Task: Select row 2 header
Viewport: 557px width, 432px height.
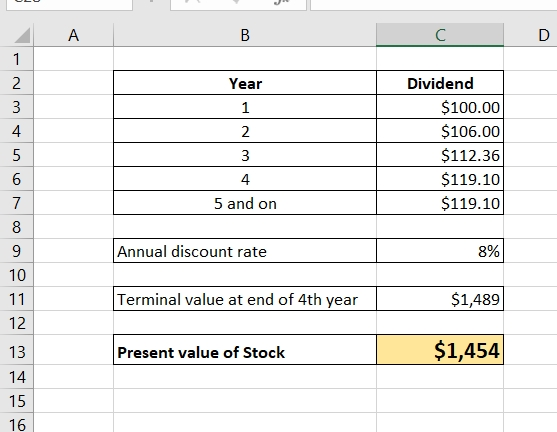Action: [17, 83]
